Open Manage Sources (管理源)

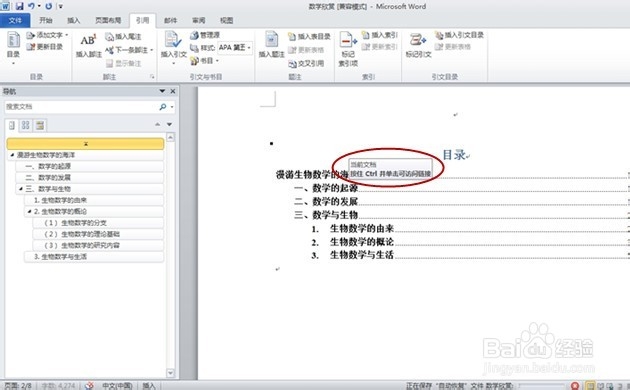pos(205,35)
